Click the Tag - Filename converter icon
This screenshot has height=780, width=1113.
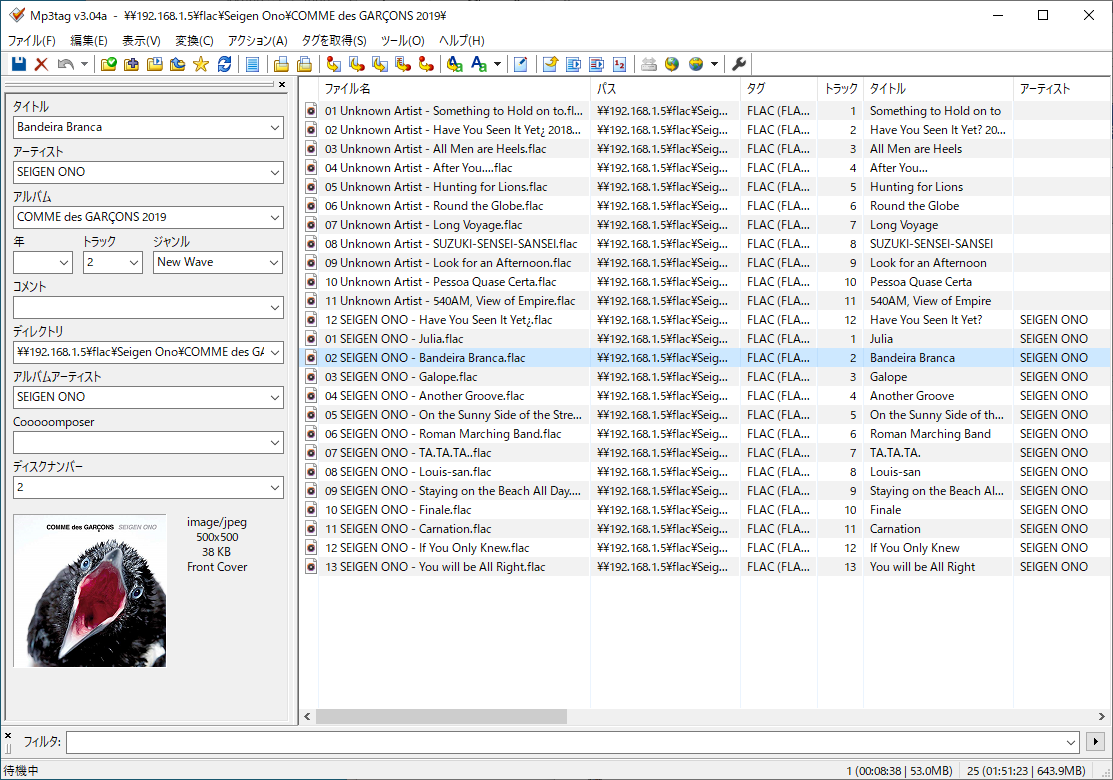334,64
